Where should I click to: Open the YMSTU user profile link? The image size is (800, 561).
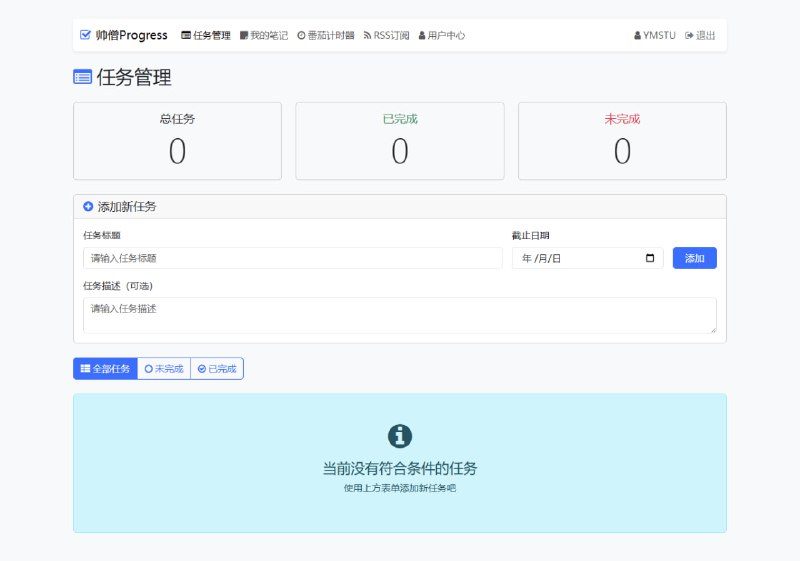coord(655,35)
